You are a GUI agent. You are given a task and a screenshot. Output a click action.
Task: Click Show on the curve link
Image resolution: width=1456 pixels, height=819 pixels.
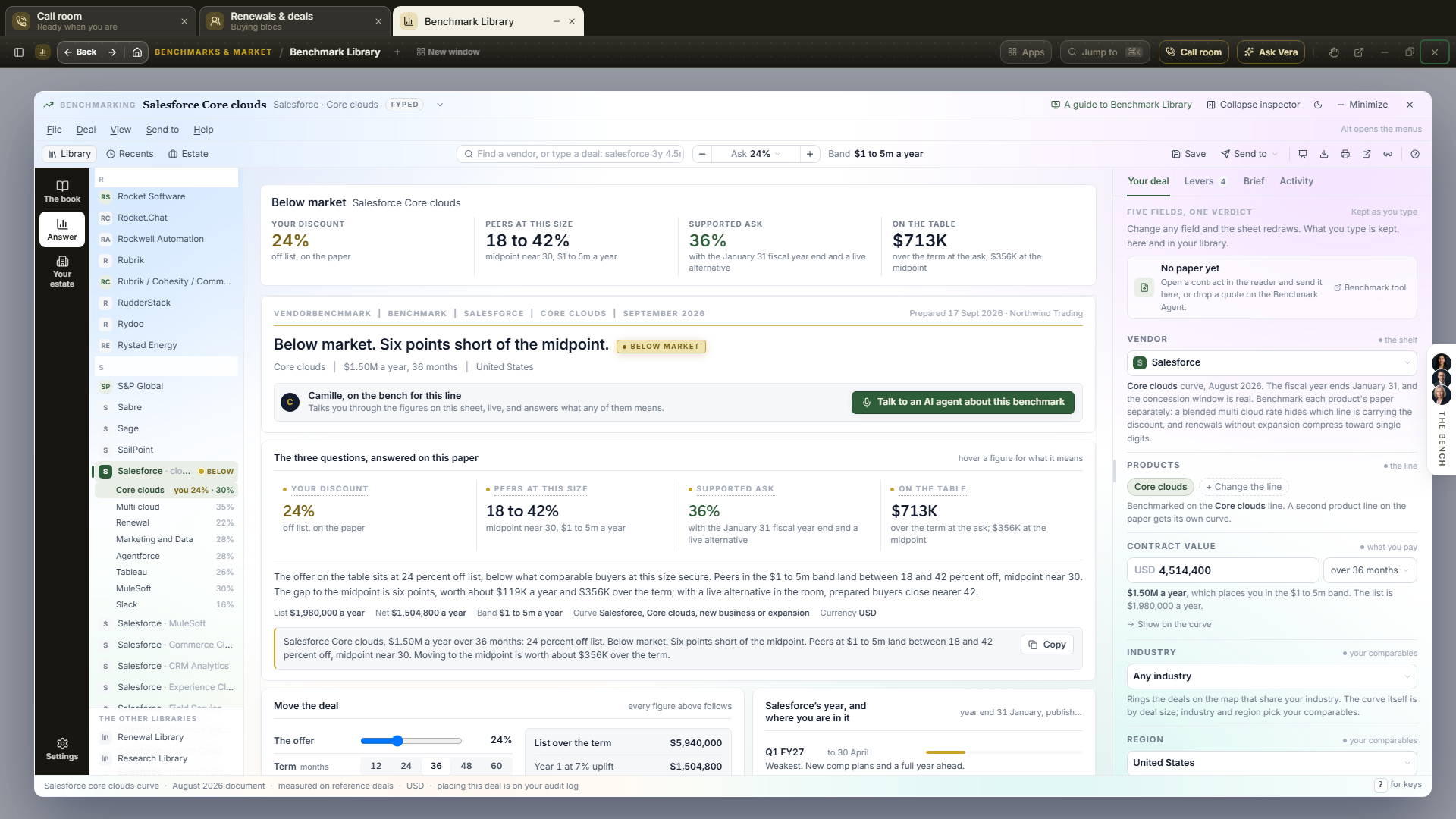1169,624
